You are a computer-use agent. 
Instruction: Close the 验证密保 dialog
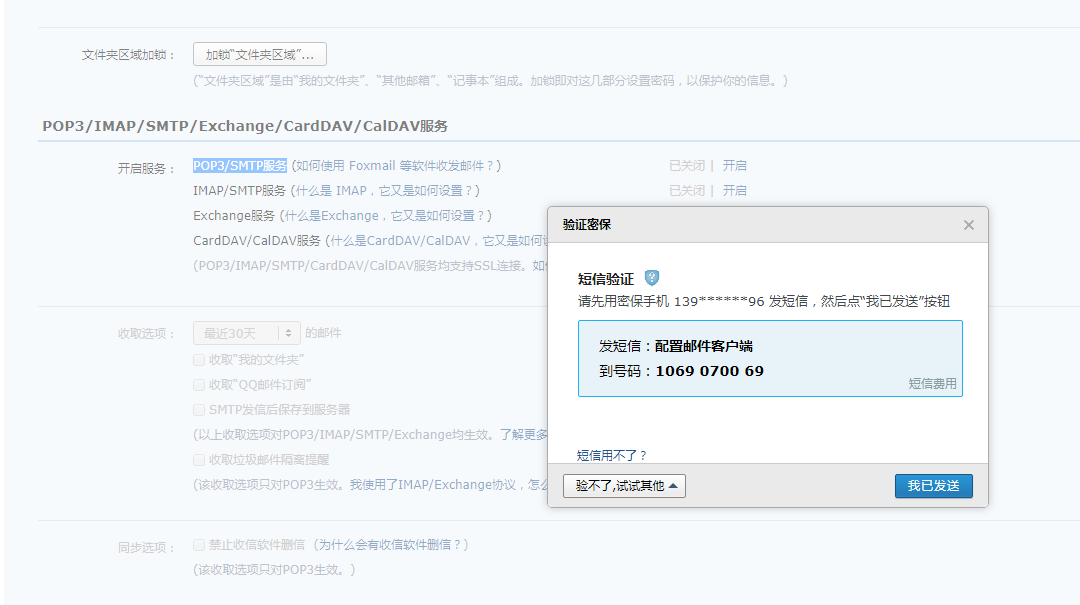point(968,225)
